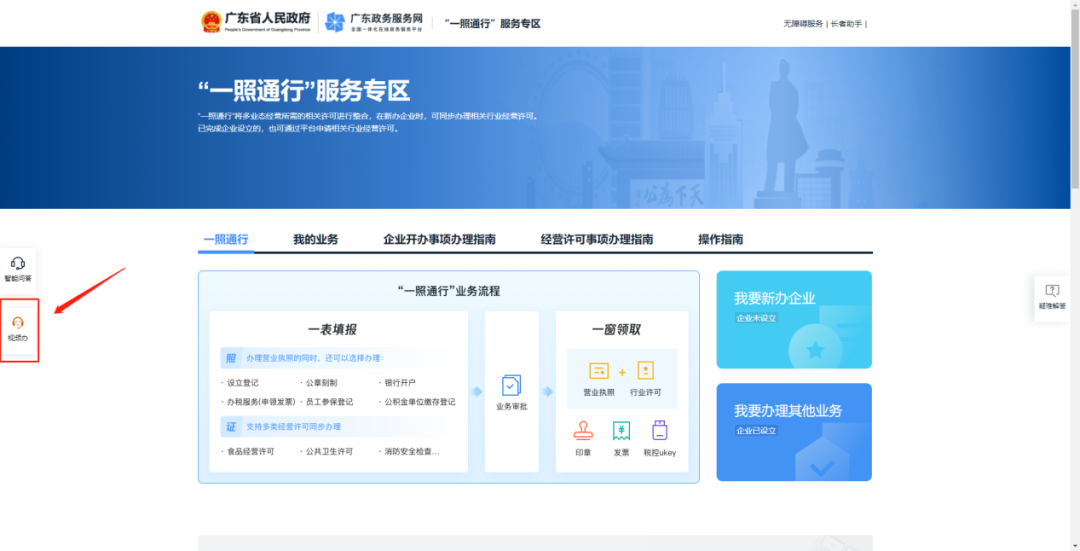Open the 操作指南 tab

720,240
